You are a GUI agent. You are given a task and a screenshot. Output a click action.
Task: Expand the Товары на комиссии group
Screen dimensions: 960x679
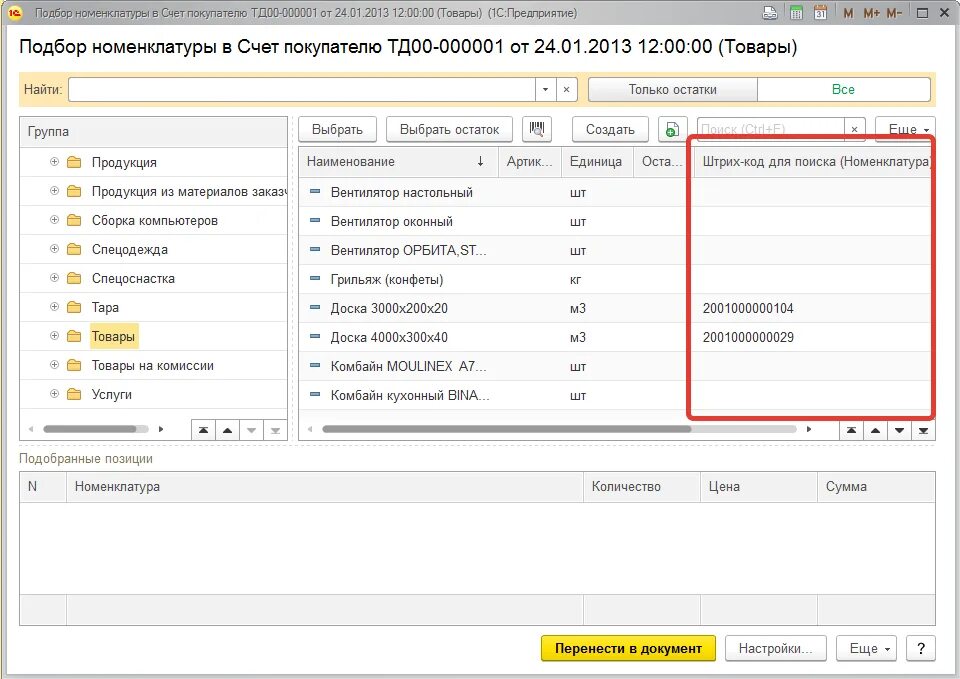[54, 364]
